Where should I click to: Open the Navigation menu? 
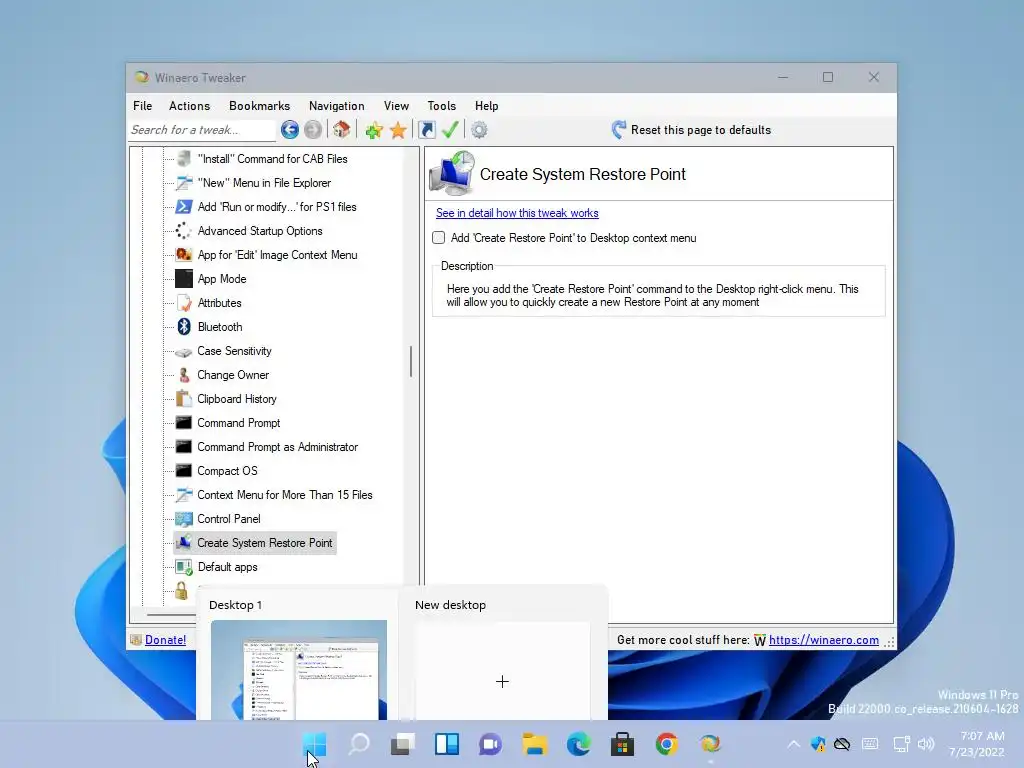pos(336,106)
